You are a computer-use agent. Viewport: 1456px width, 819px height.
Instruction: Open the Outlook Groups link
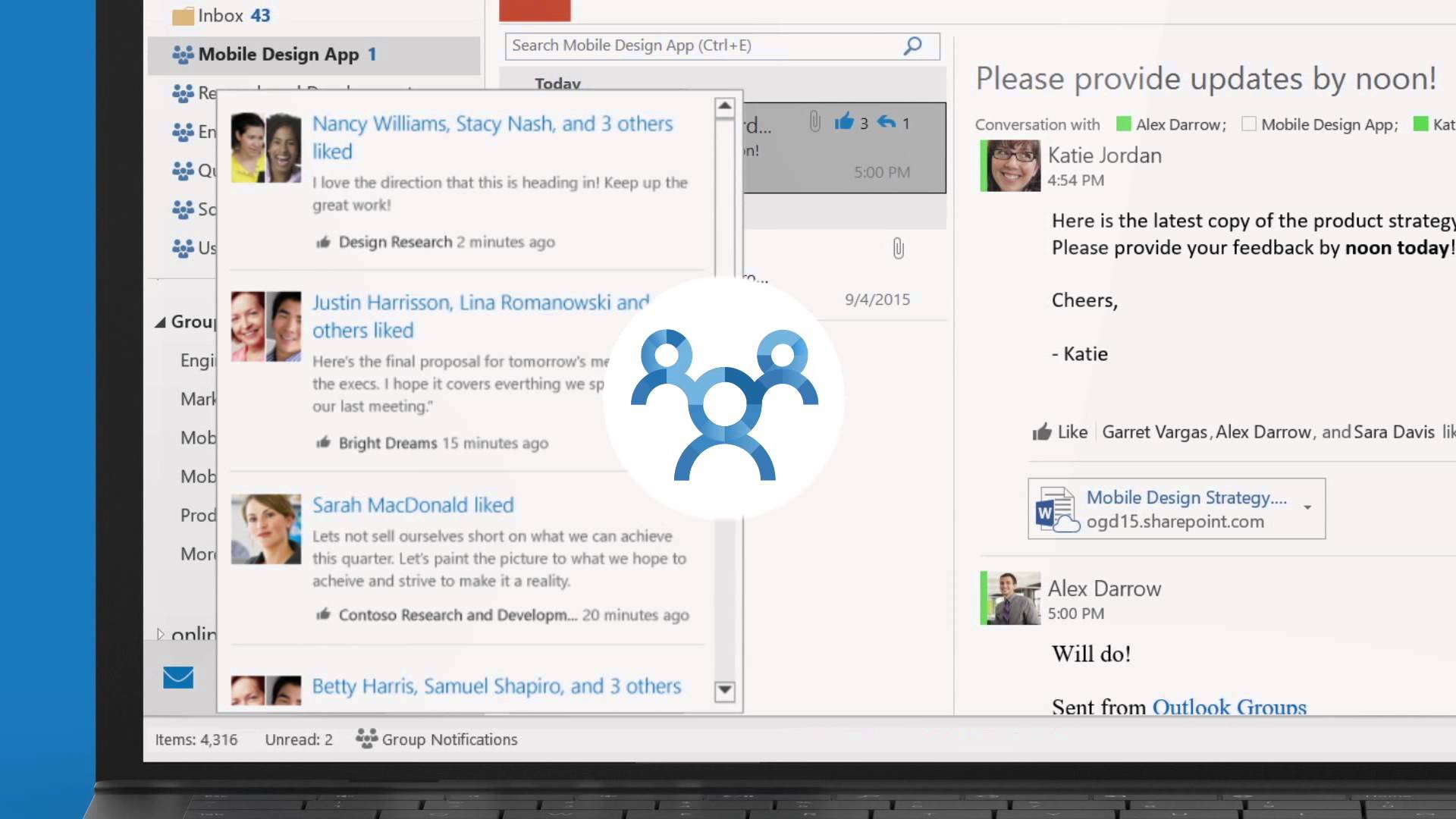[1228, 707]
